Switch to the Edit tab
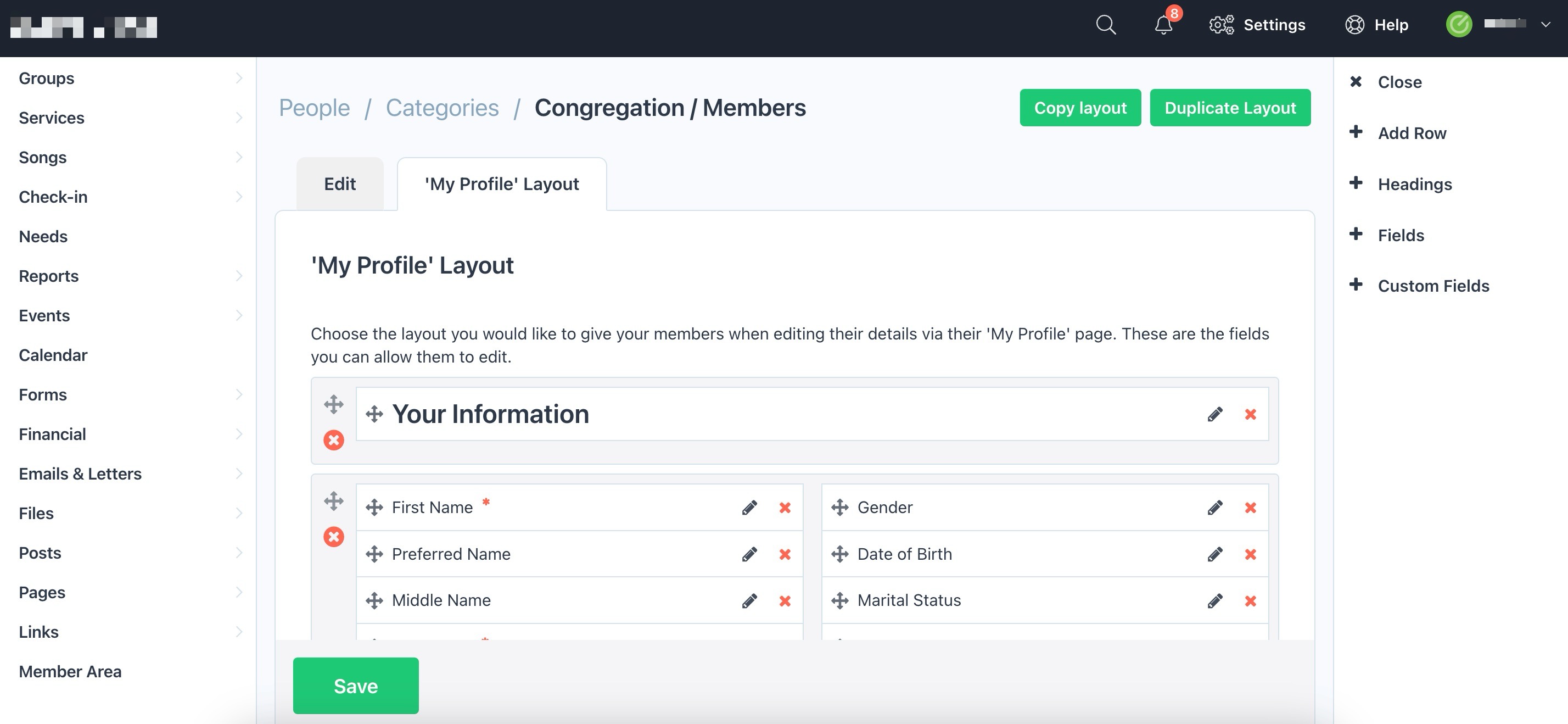 [340, 184]
